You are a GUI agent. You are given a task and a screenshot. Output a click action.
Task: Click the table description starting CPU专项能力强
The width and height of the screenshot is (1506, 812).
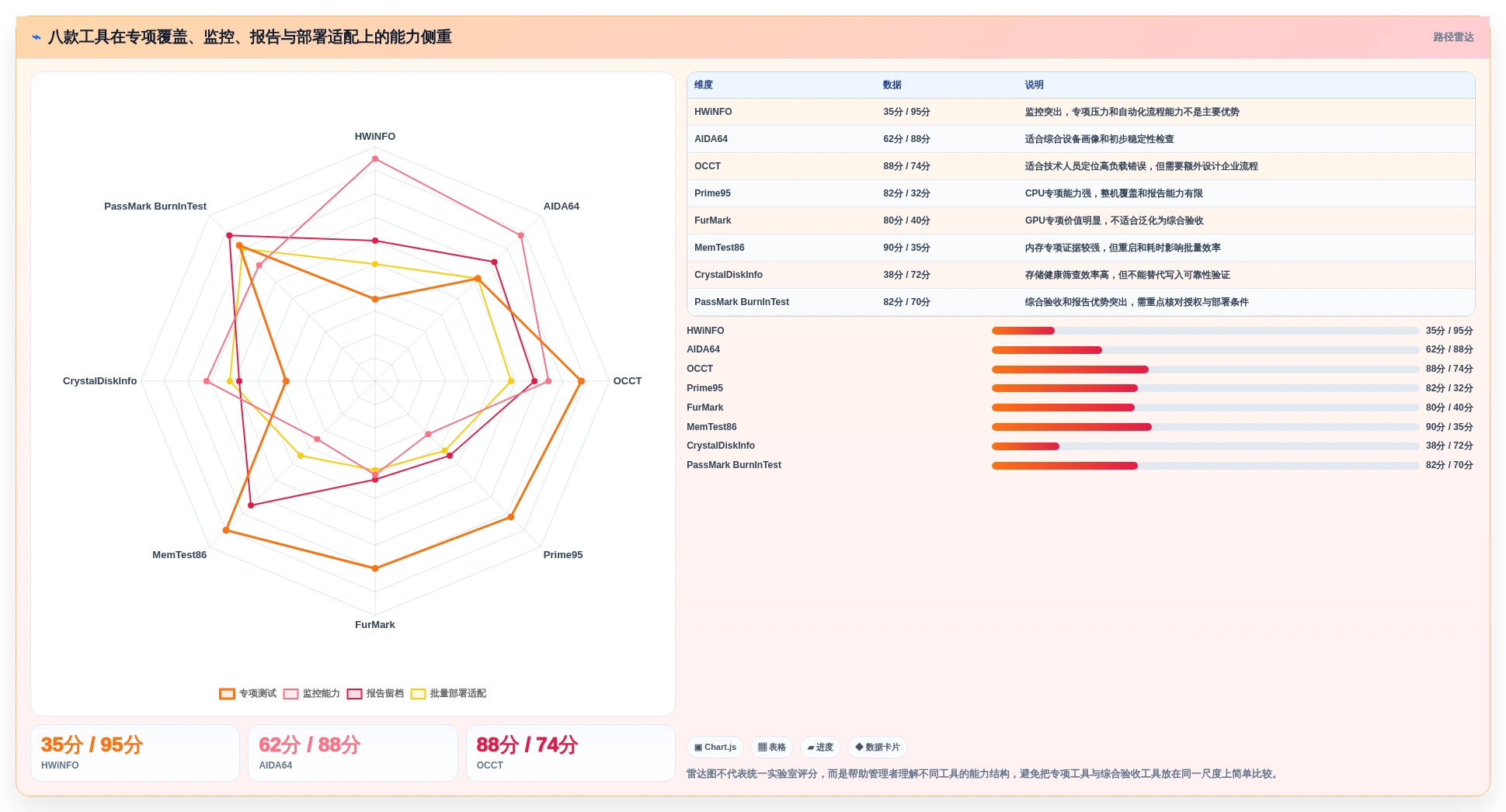point(1114,193)
